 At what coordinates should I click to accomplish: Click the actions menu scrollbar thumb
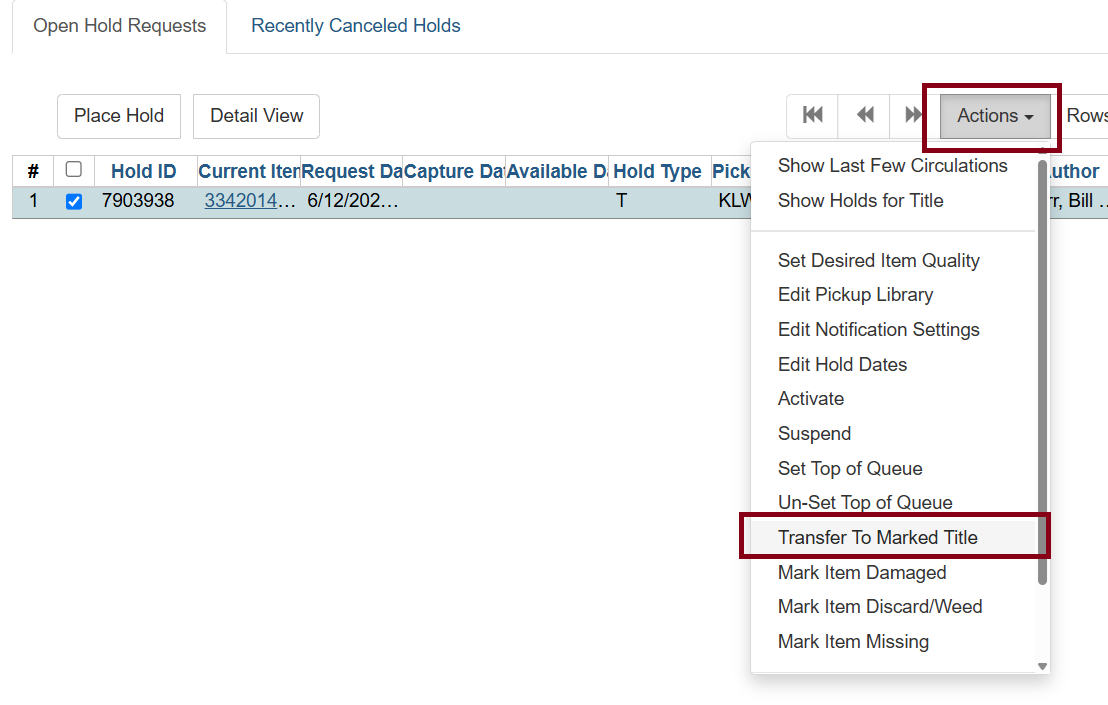point(1042,370)
